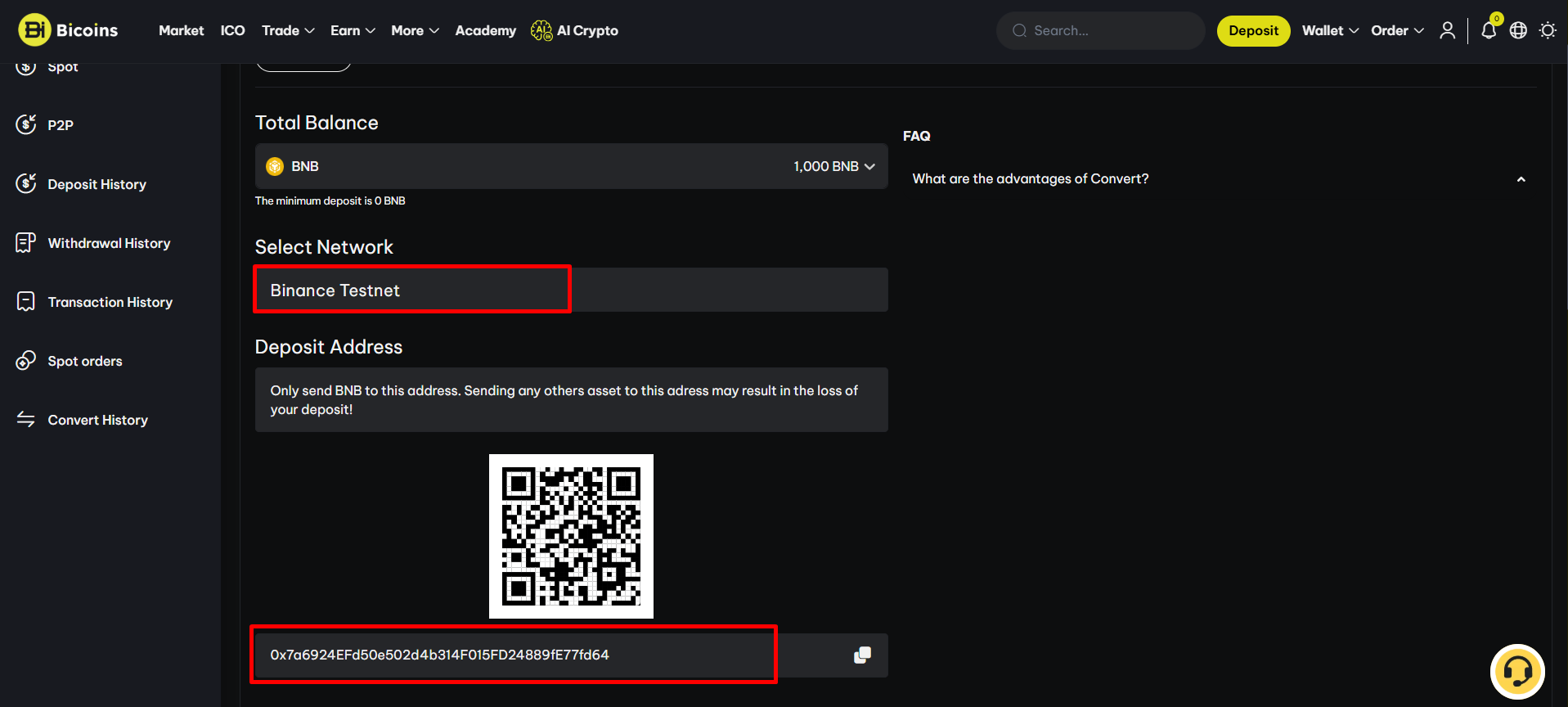Expand the Earn menu
Screen dimensions: 1568x707
353,30
